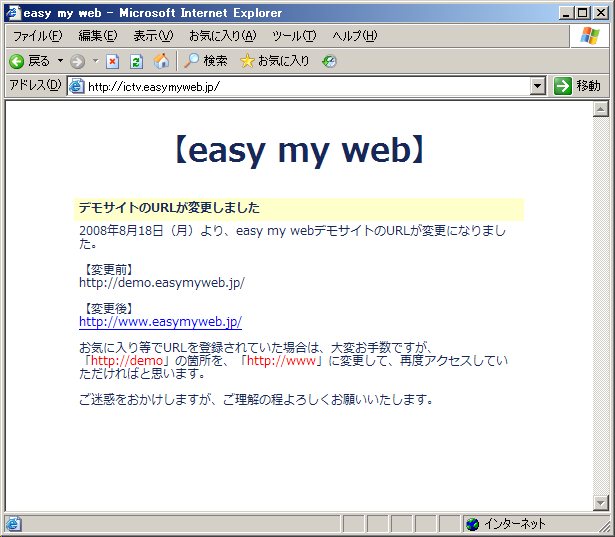Open the ヘルプ (Help) menu
Viewport: 615px width, 537px height.
354,36
